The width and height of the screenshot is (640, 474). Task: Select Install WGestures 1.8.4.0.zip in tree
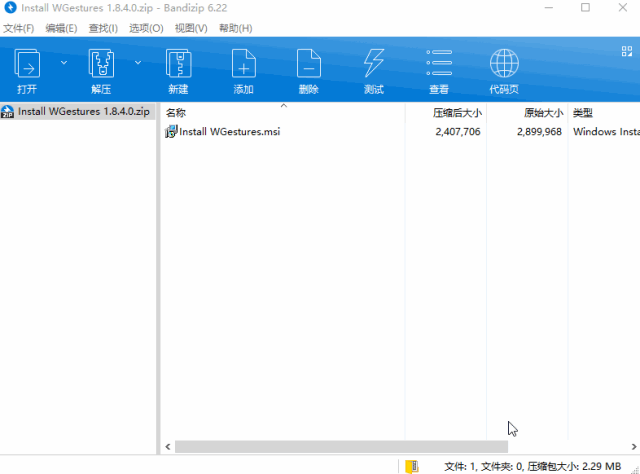pos(78,111)
